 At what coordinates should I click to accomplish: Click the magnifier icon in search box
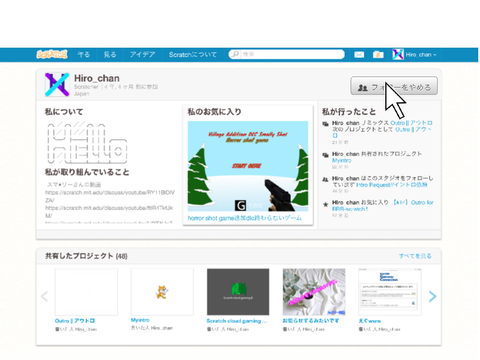click(x=235, y=54)
